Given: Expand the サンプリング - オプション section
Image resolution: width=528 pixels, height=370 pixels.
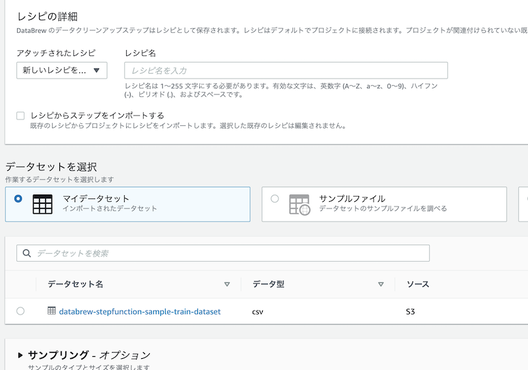Looking at the screenshot, I should [20, 355].
